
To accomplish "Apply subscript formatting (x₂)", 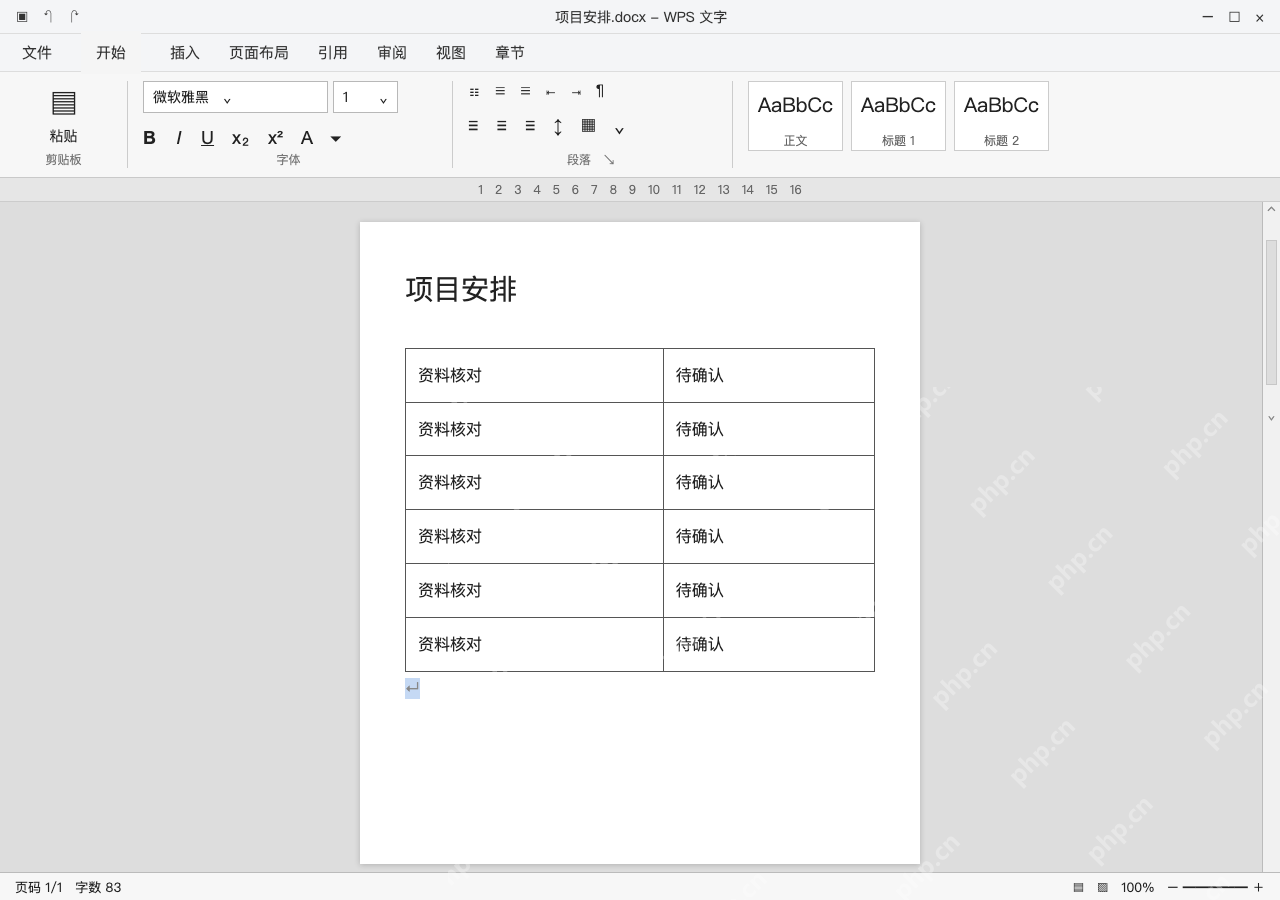I will click(240, 139).
